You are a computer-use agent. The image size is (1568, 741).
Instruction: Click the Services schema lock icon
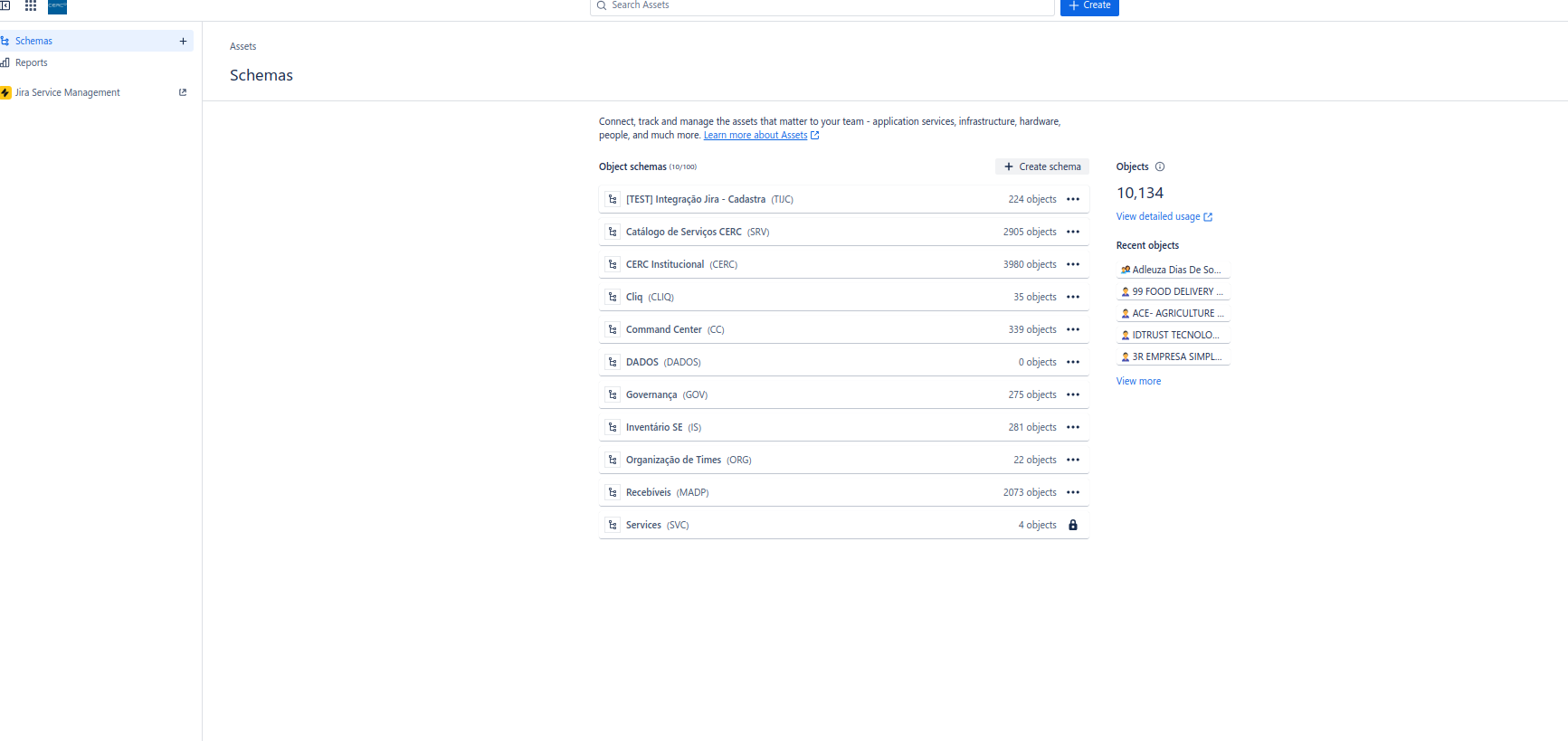pos(1073,525)
